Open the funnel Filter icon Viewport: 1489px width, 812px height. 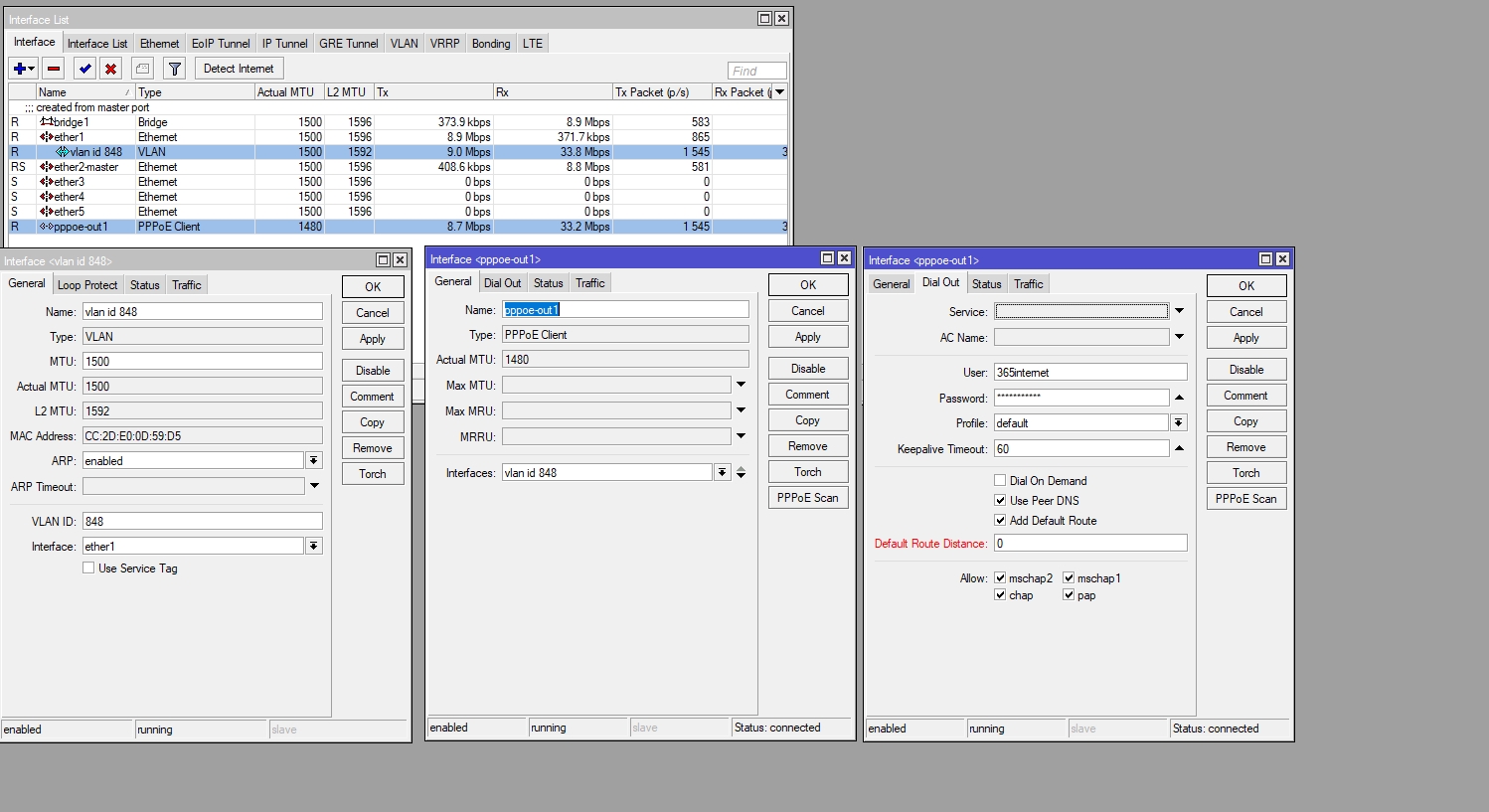pyautogui.click(x=174, y=69)
